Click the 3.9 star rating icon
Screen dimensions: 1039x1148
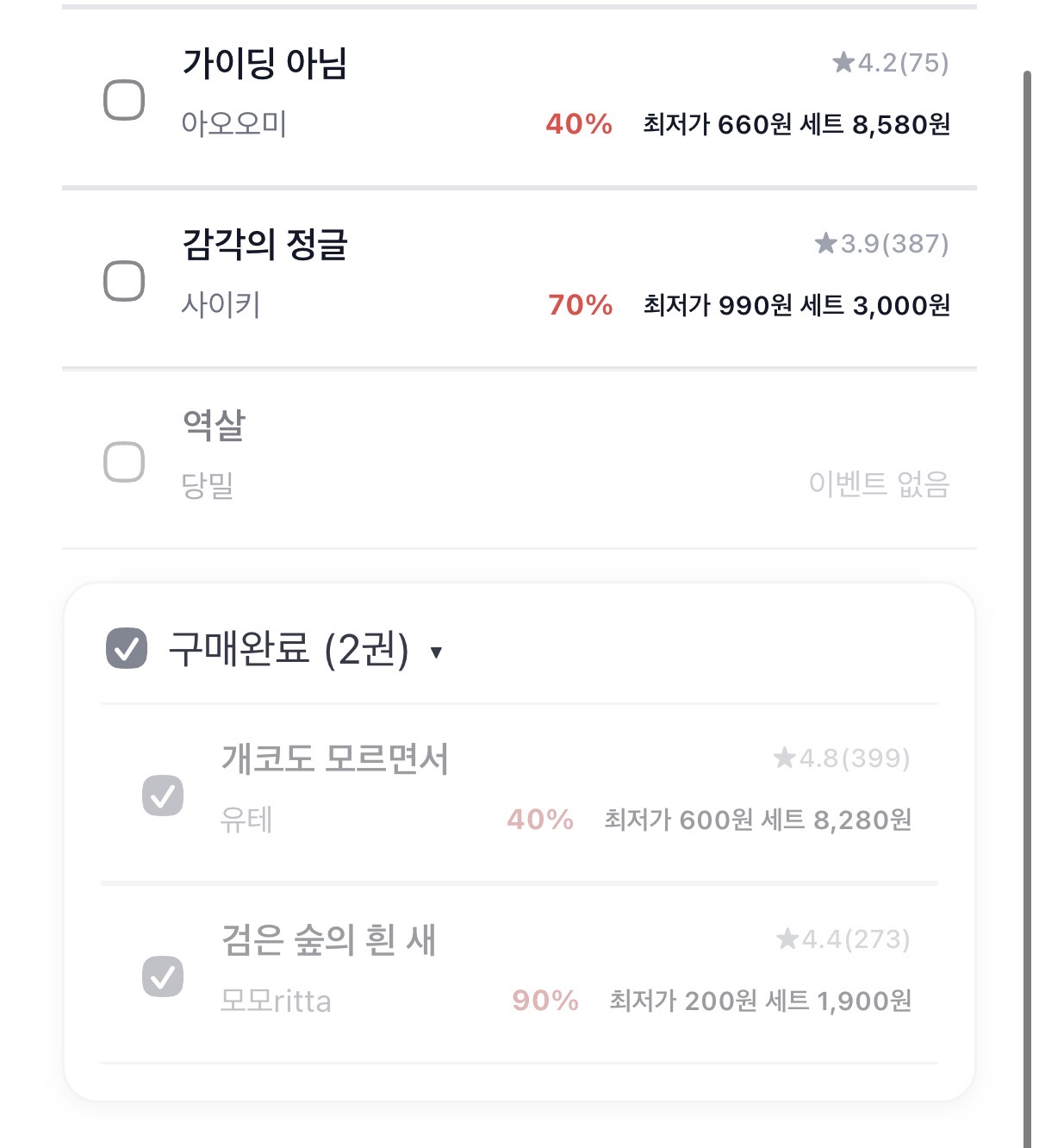click(826, 243)
